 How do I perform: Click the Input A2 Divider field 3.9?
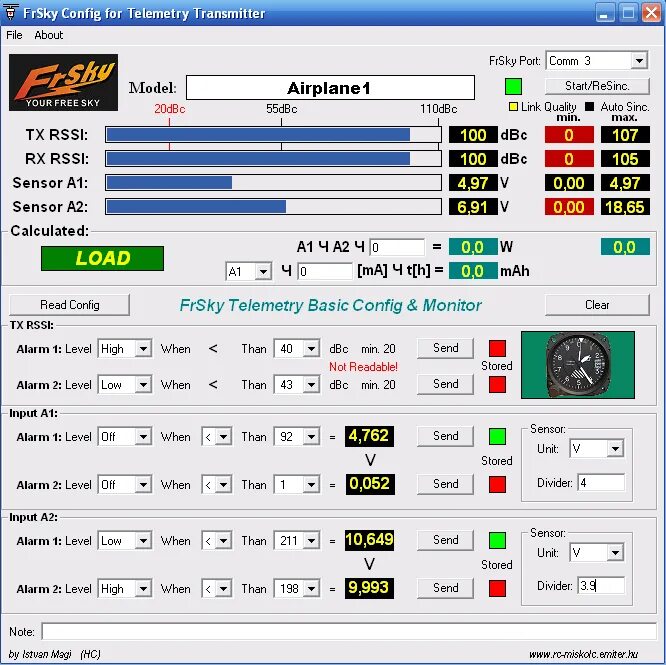601,586
